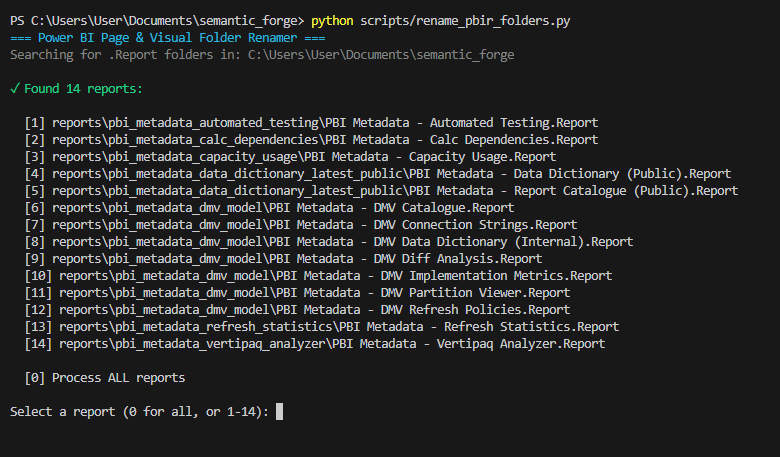The image size is (780, 457).
Task: Click the 'Calc Dependencies.Report' line [2]
Action: (311, 140)
